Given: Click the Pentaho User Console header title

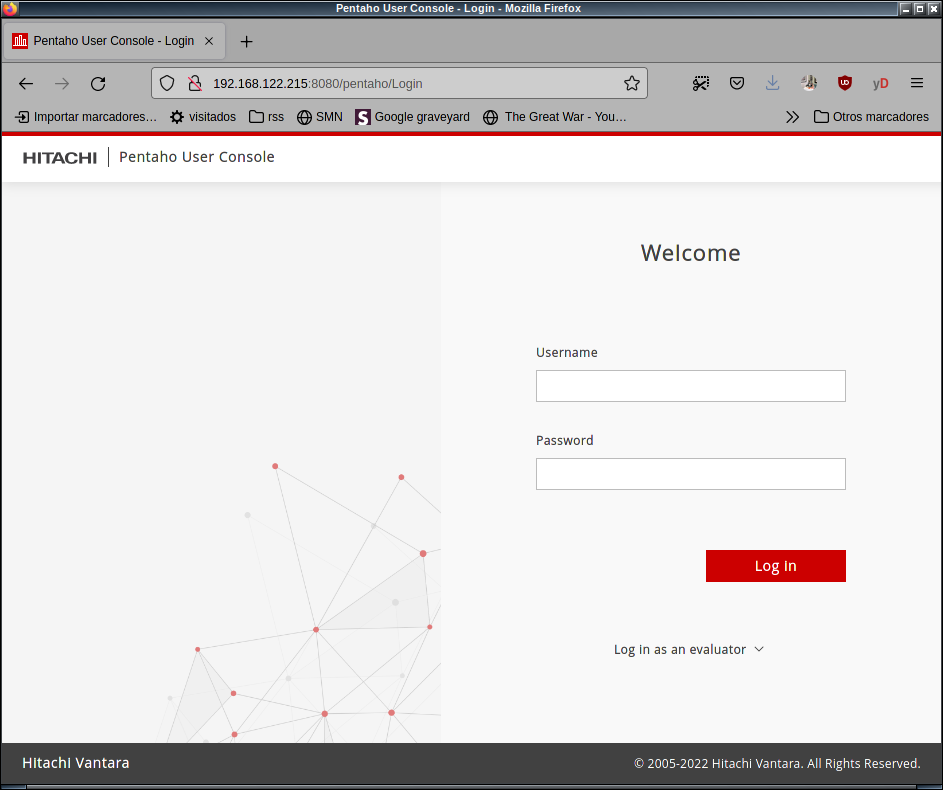Looking at the screenshot, I should 197,157.
